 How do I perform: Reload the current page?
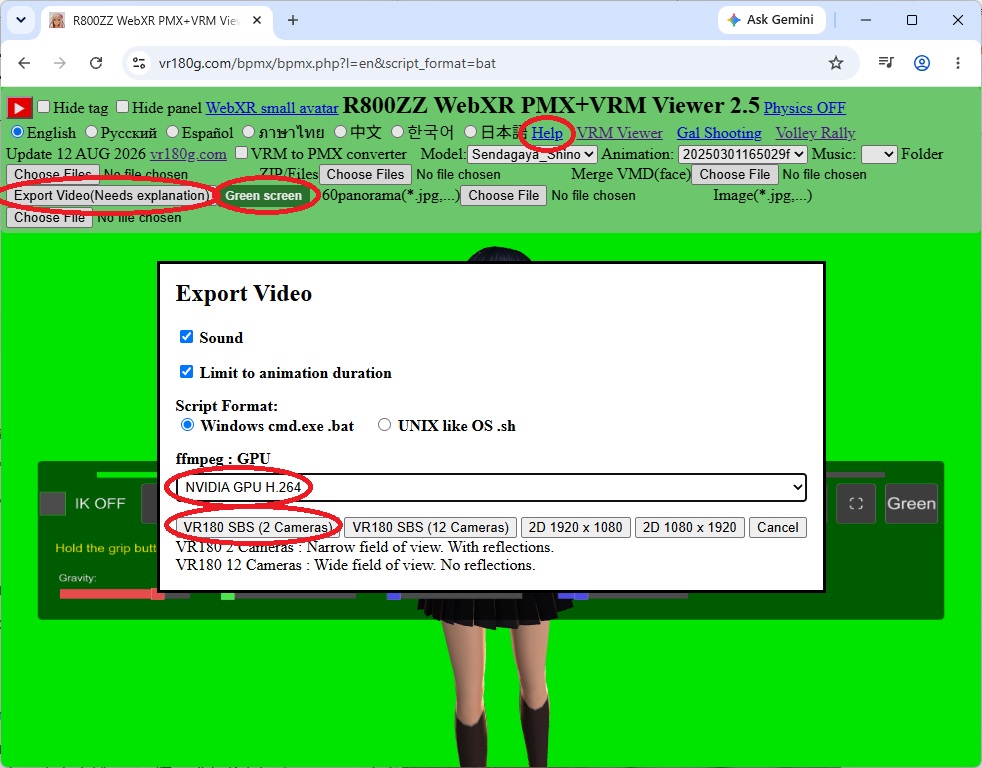point(96,63)
